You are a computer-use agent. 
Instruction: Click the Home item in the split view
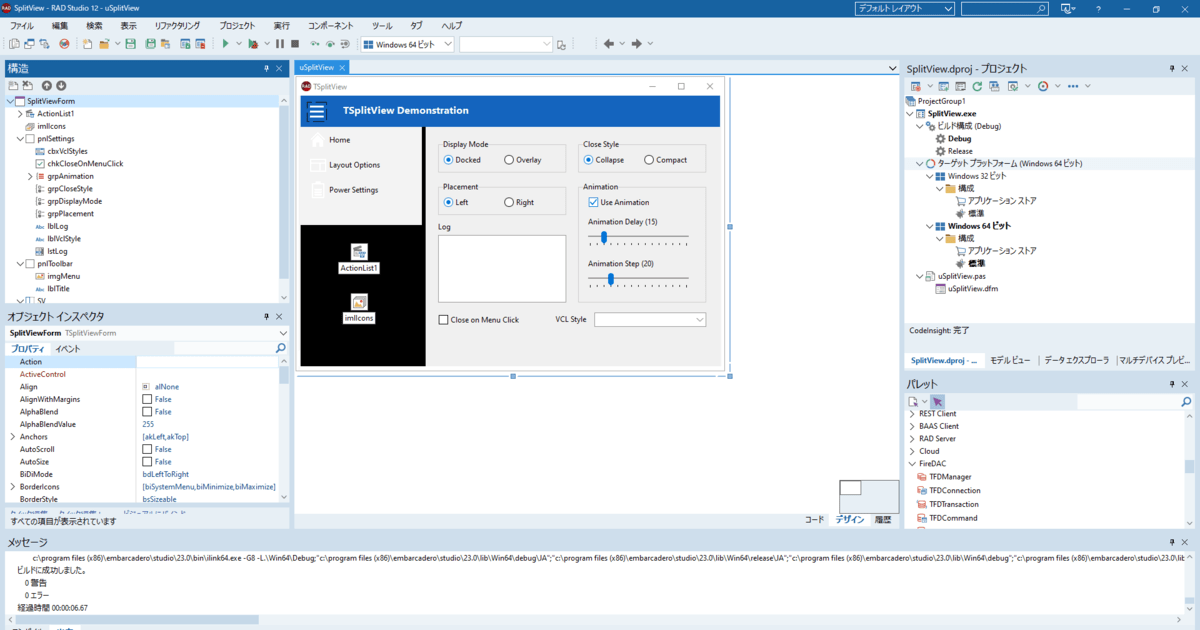(340, 140)
